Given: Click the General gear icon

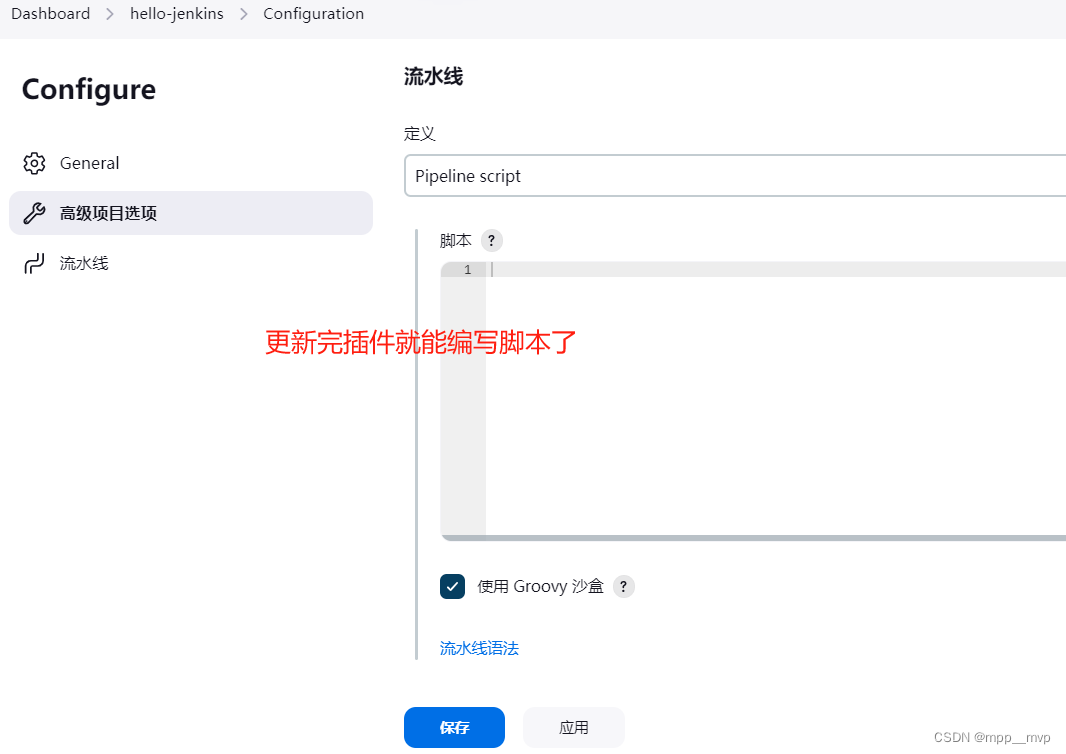Looking at the screenshot, I should (x=34, y=163).
